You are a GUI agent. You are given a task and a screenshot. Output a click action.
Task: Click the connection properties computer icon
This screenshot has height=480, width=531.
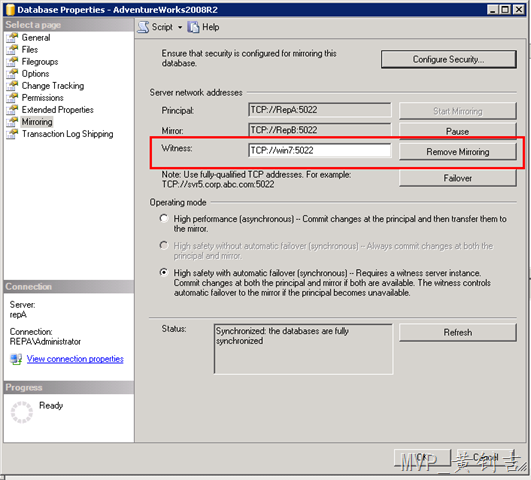coord(16,359)
